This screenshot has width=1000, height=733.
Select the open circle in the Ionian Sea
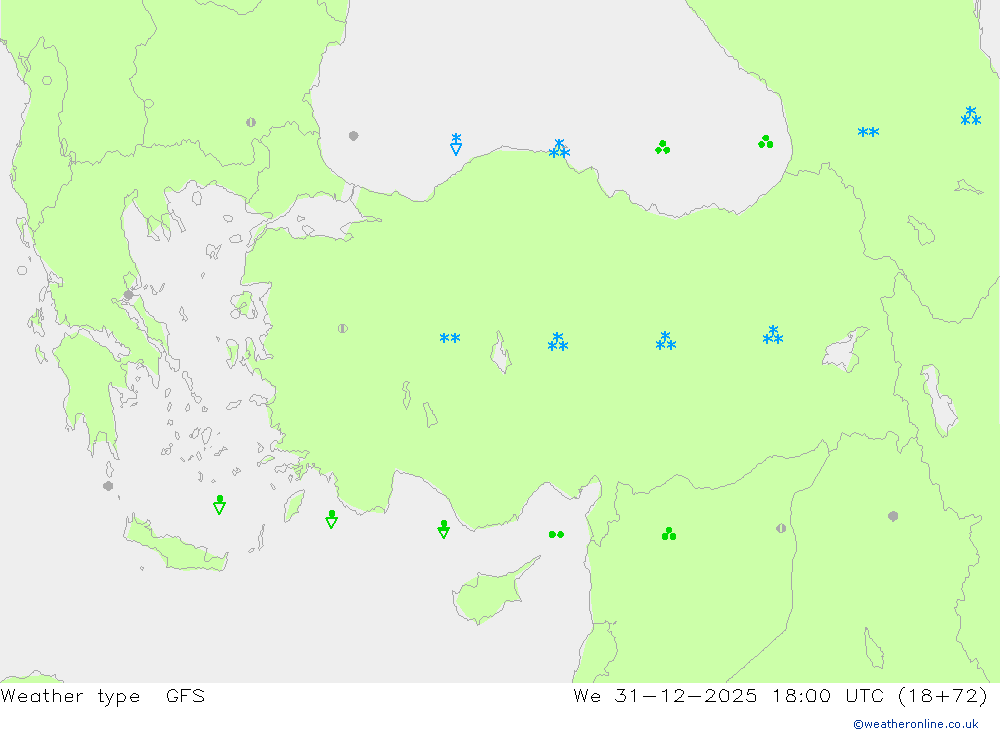click(x=22, y=270)
